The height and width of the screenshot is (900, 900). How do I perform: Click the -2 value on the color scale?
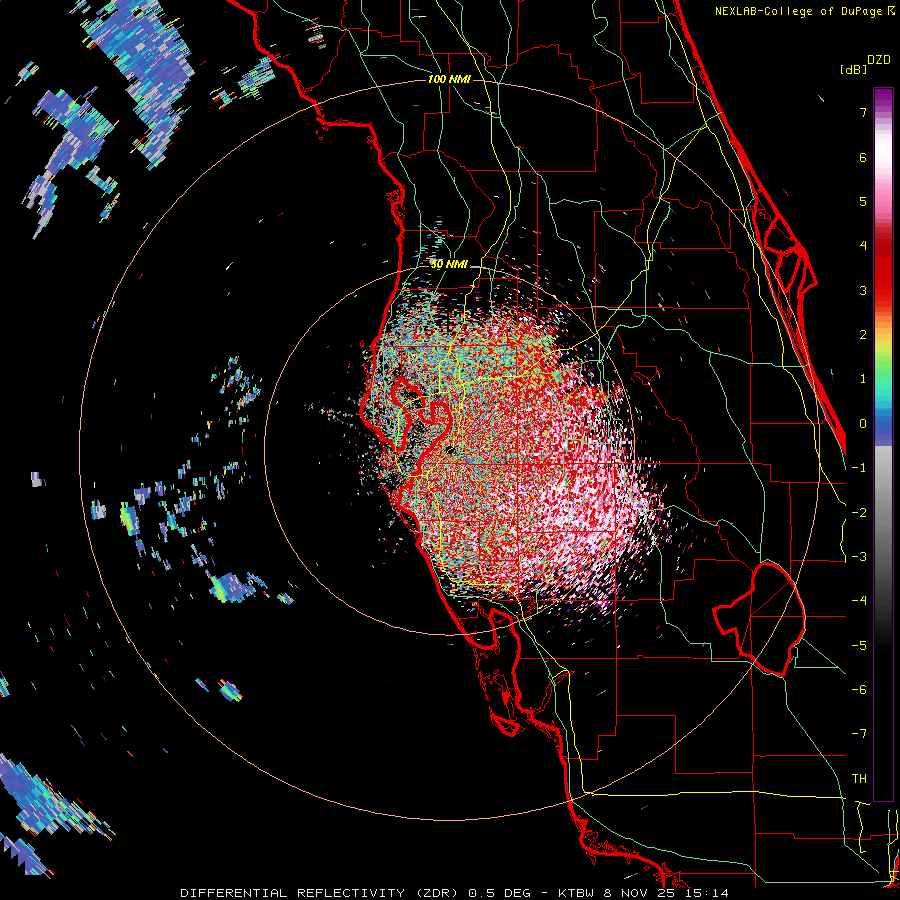point(859,513)
